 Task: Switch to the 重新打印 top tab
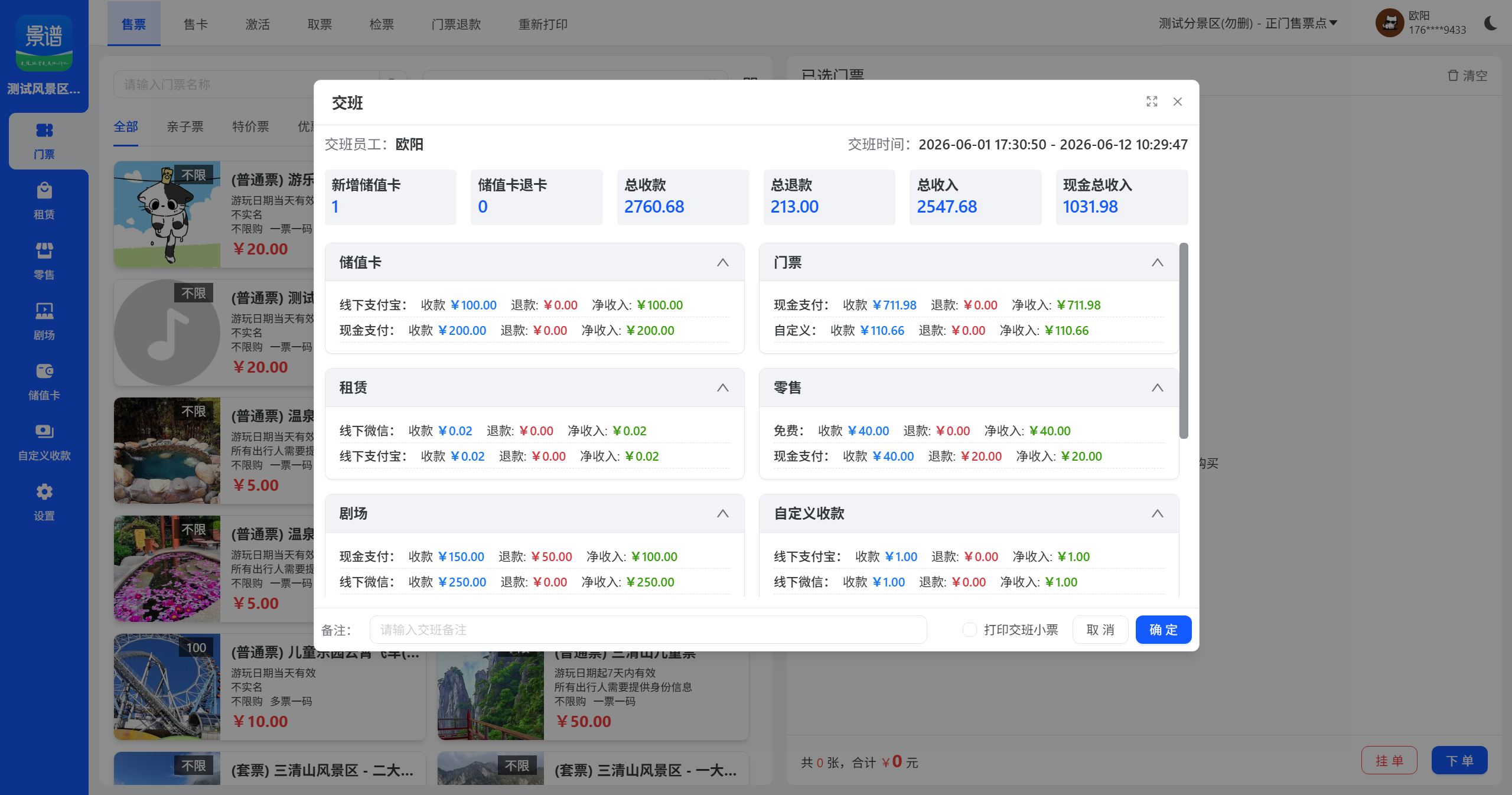543,24
